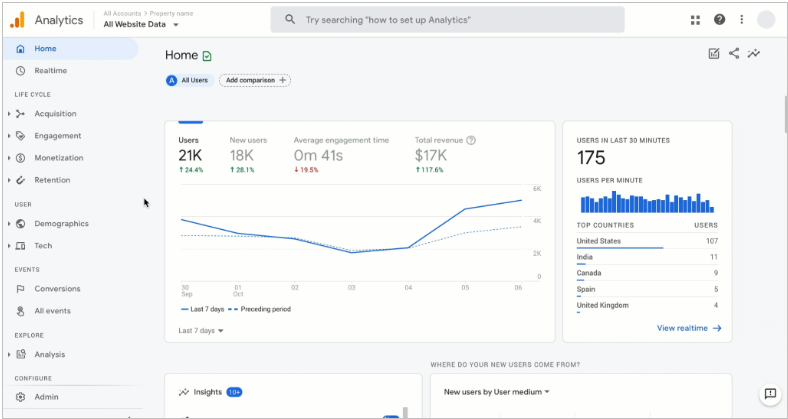Click the India country row

647,257
